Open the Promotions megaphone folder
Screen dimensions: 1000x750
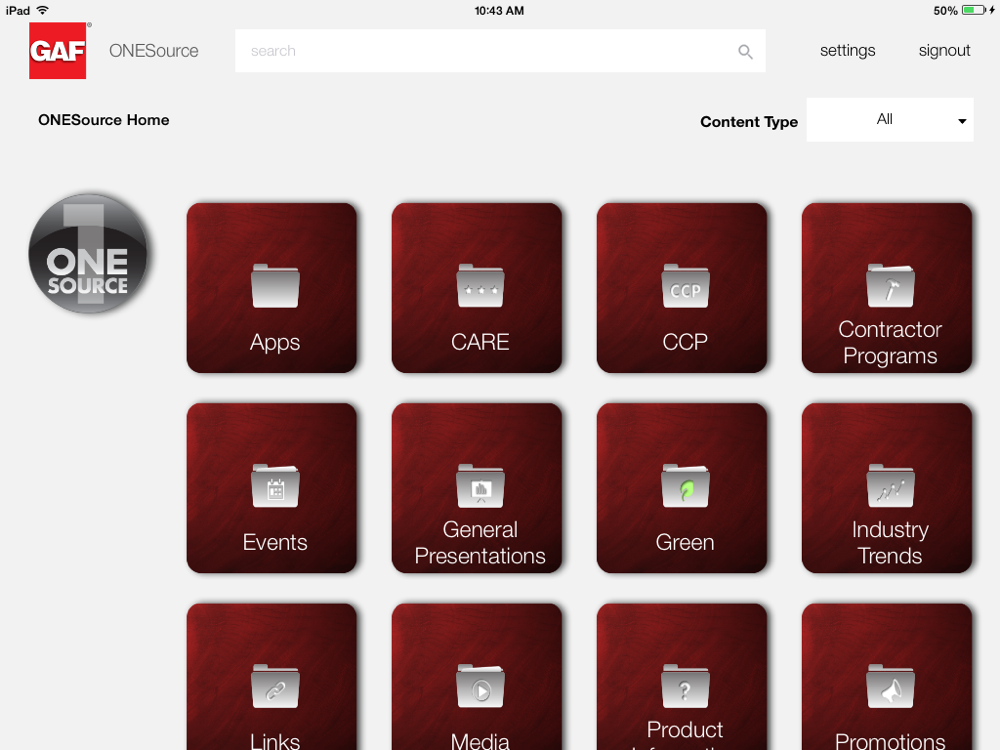tap(890, 686)
